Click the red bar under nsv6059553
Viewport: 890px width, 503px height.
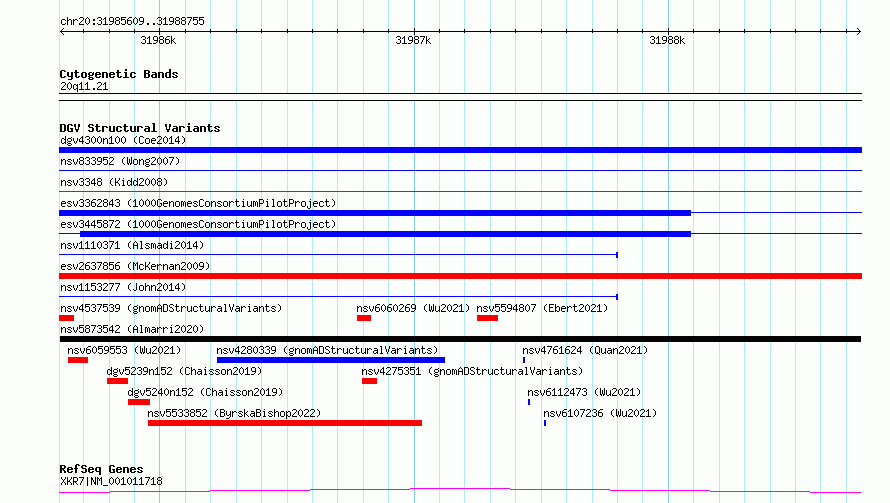coord(78,360)
